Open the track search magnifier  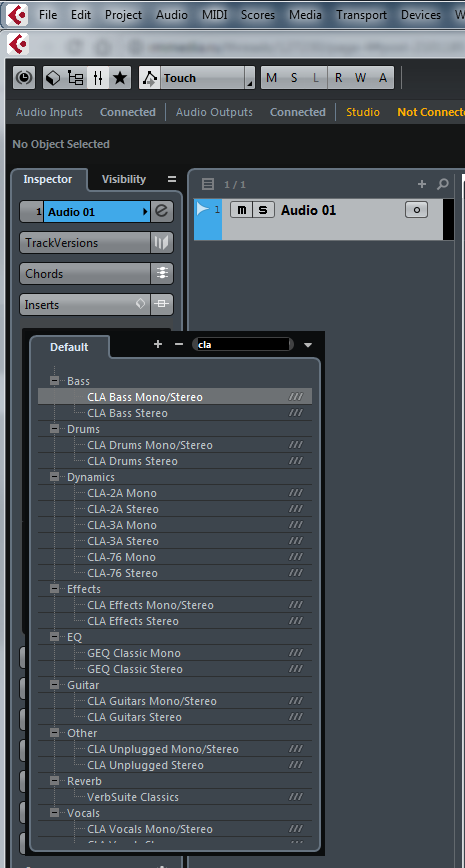[442, 184]
